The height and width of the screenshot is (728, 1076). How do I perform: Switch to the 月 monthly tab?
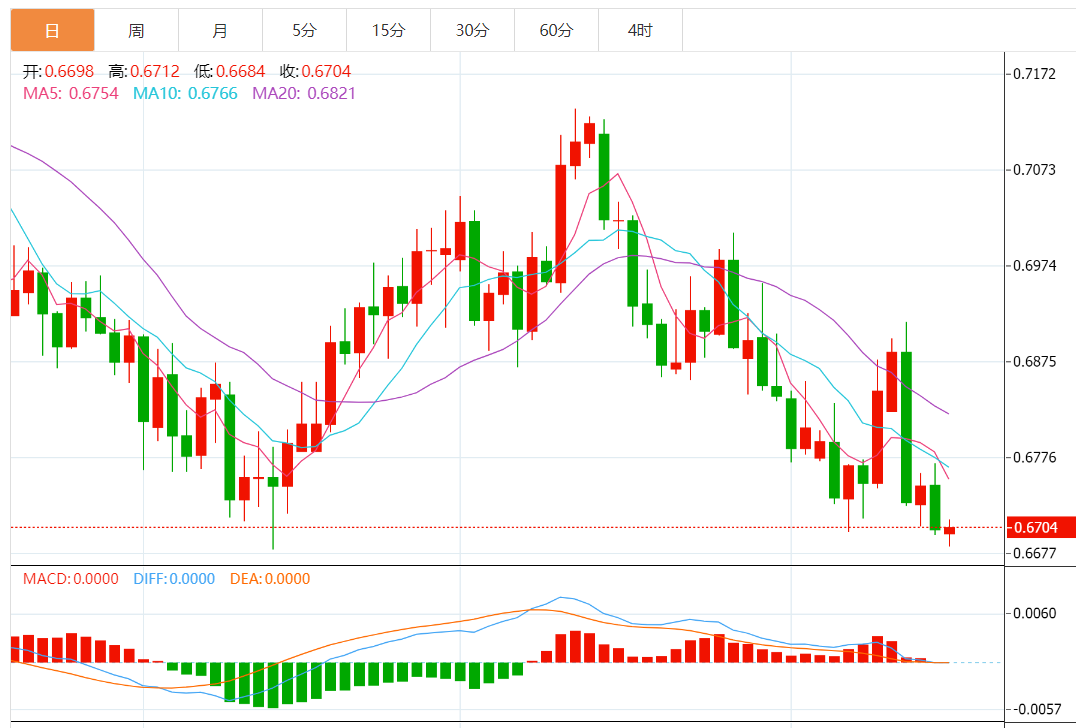click(220, 30)
